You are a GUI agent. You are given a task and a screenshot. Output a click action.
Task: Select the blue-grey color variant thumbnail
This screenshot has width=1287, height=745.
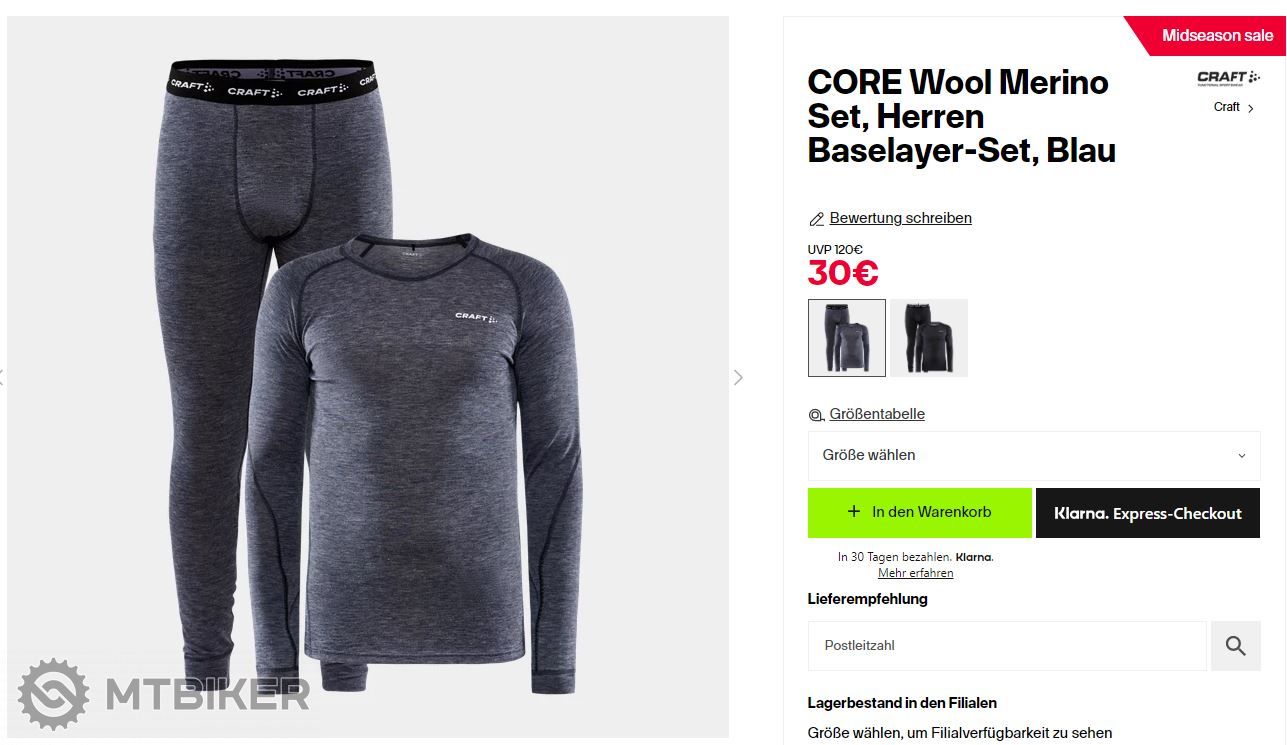click(x=846, y=338)
